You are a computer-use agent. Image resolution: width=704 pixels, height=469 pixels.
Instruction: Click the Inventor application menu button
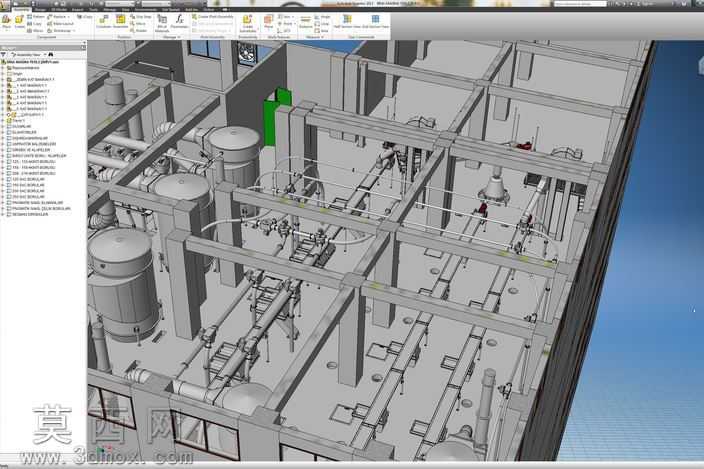pyautogui.click(x=6, y=4)
